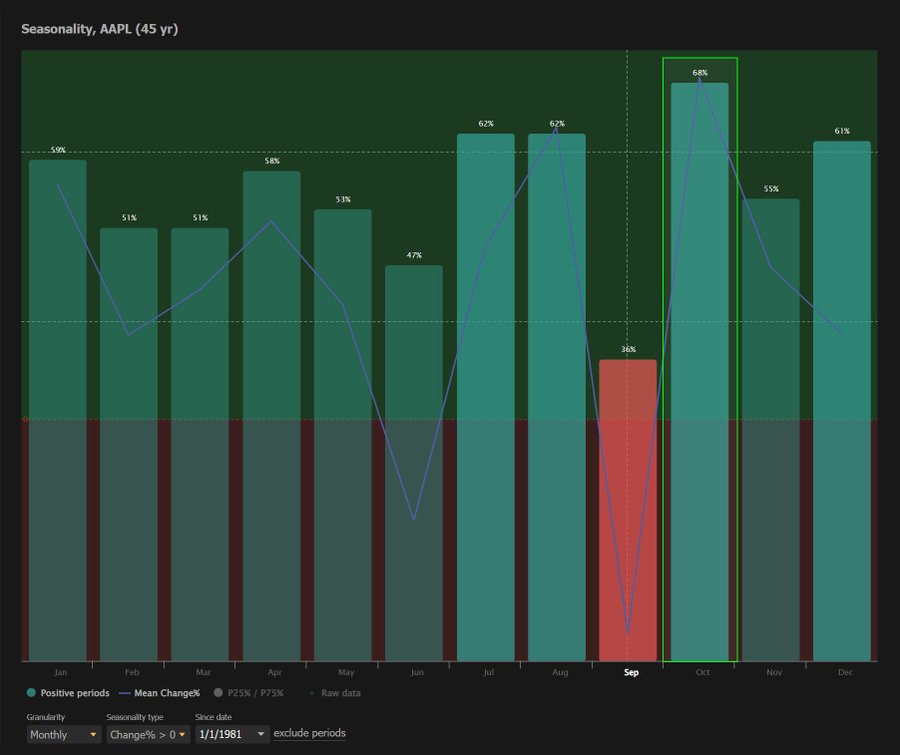Click the red September bar showing 36%
900x755 pixels.
click(x=630, y=500)
